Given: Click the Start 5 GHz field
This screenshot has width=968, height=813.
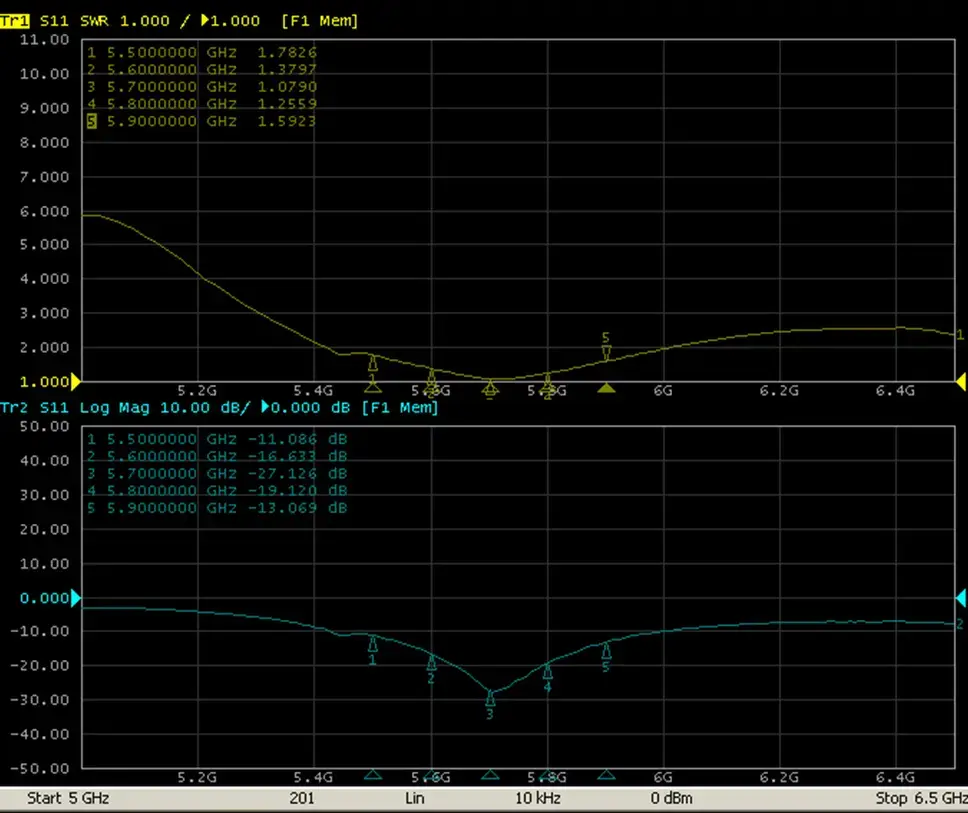Looking at the screenshot, I should (68, 798).
